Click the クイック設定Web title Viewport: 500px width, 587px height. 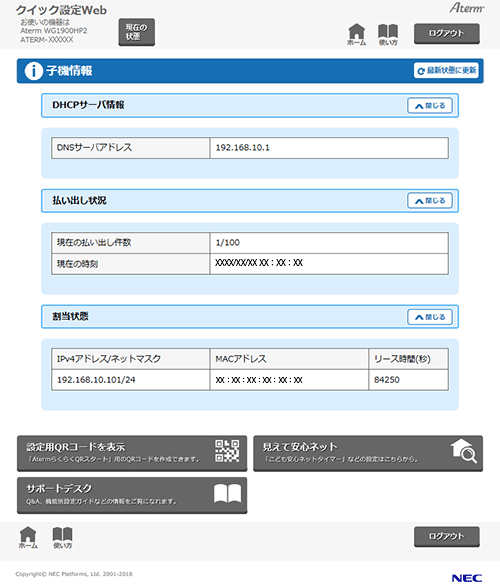(x=61, y=10)
